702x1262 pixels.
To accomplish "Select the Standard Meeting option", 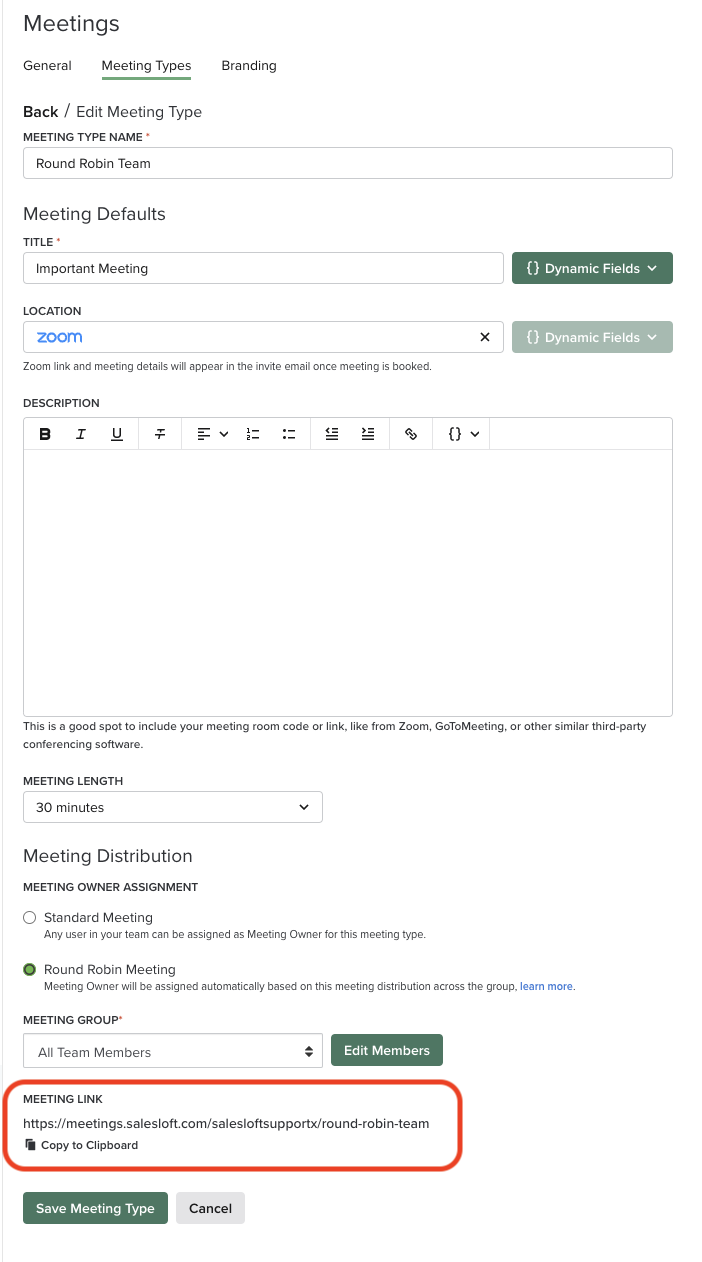I will tap(30, 918).
